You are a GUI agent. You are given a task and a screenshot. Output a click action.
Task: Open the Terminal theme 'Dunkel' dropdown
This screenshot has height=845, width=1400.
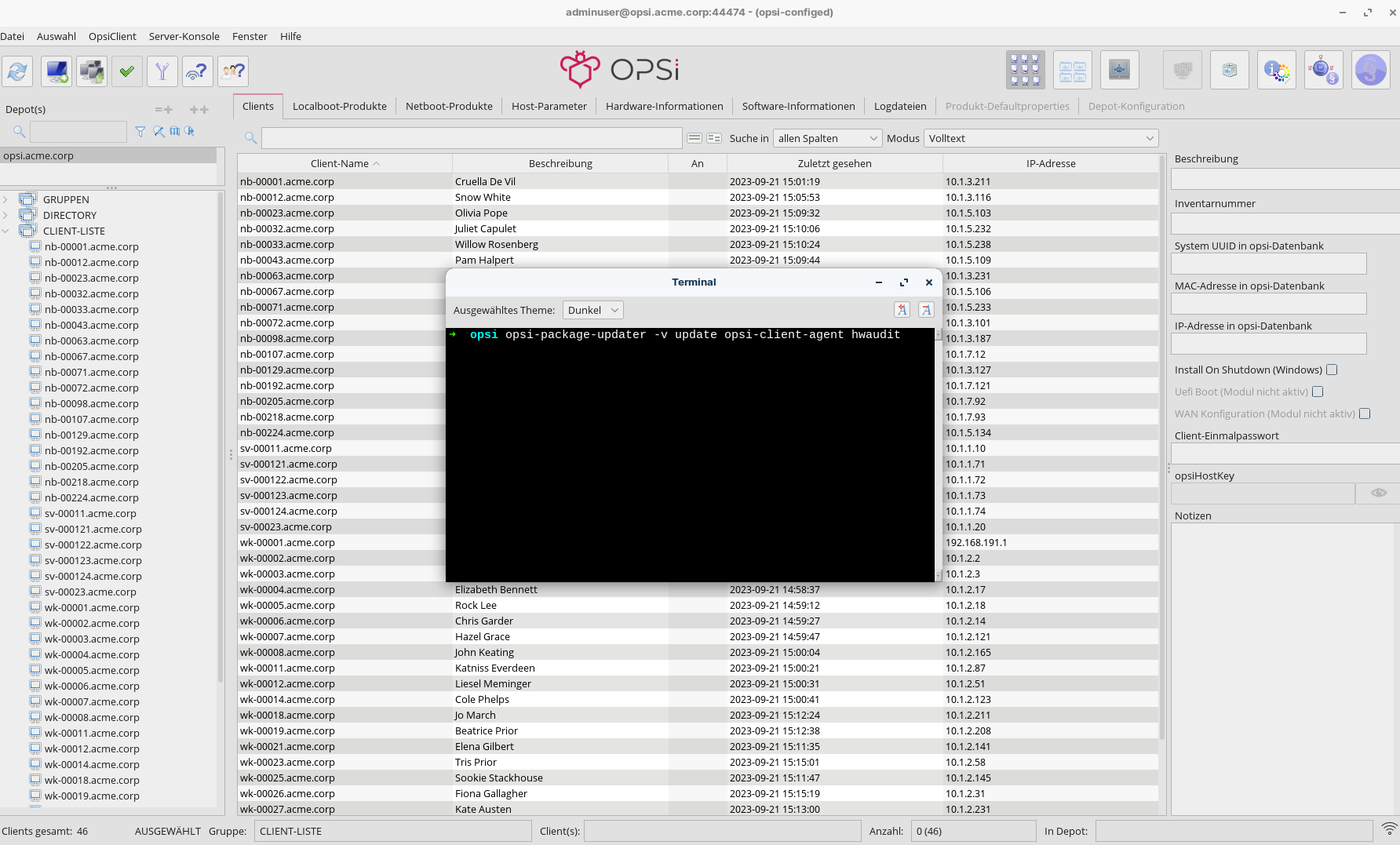coord(592,310)
